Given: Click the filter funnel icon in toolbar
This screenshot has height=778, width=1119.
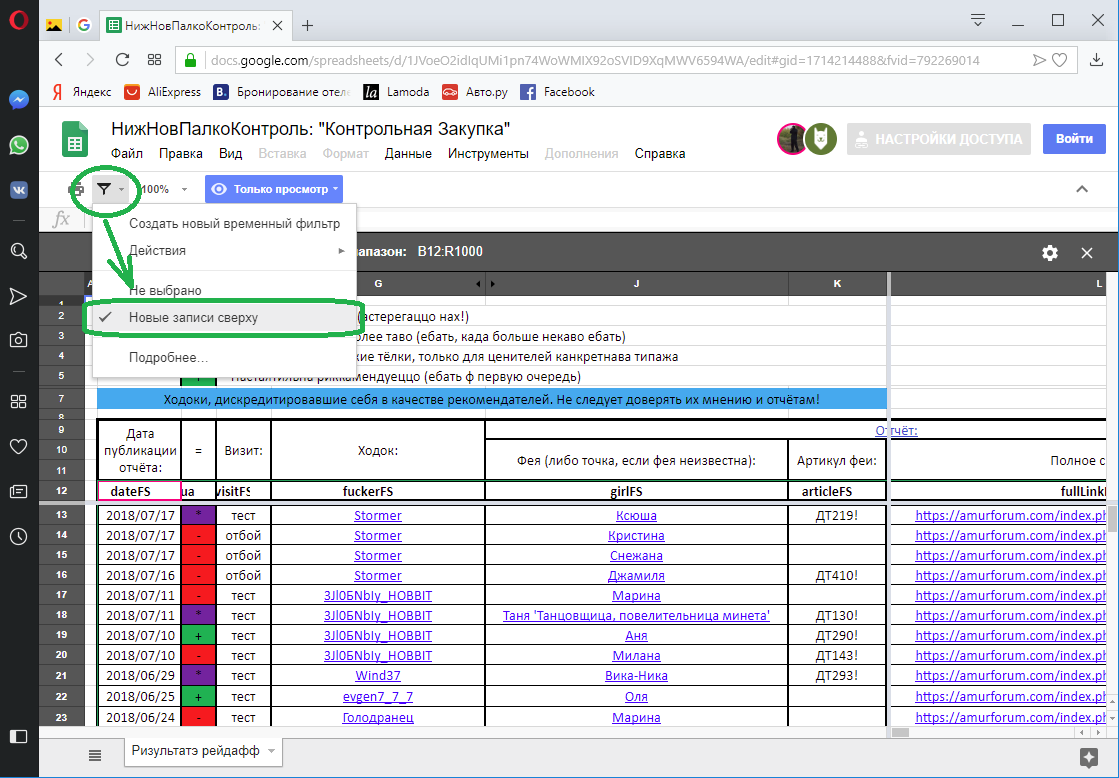Looking at the screenshot, I should 104,189.
